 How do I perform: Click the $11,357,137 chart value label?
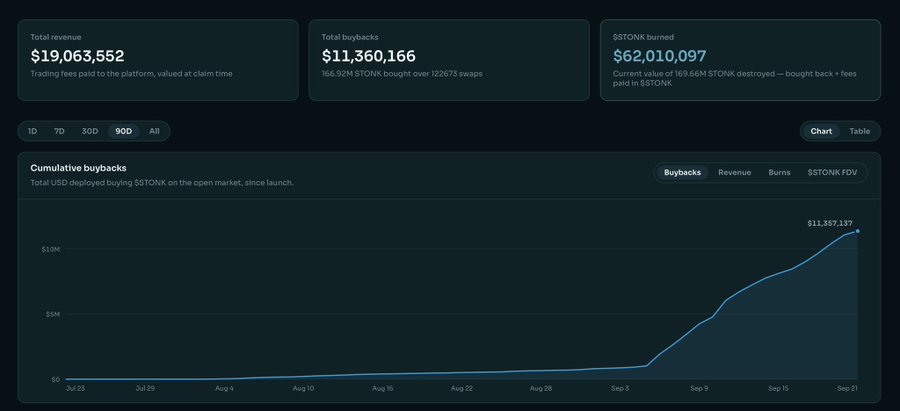[x=829, y=223]
